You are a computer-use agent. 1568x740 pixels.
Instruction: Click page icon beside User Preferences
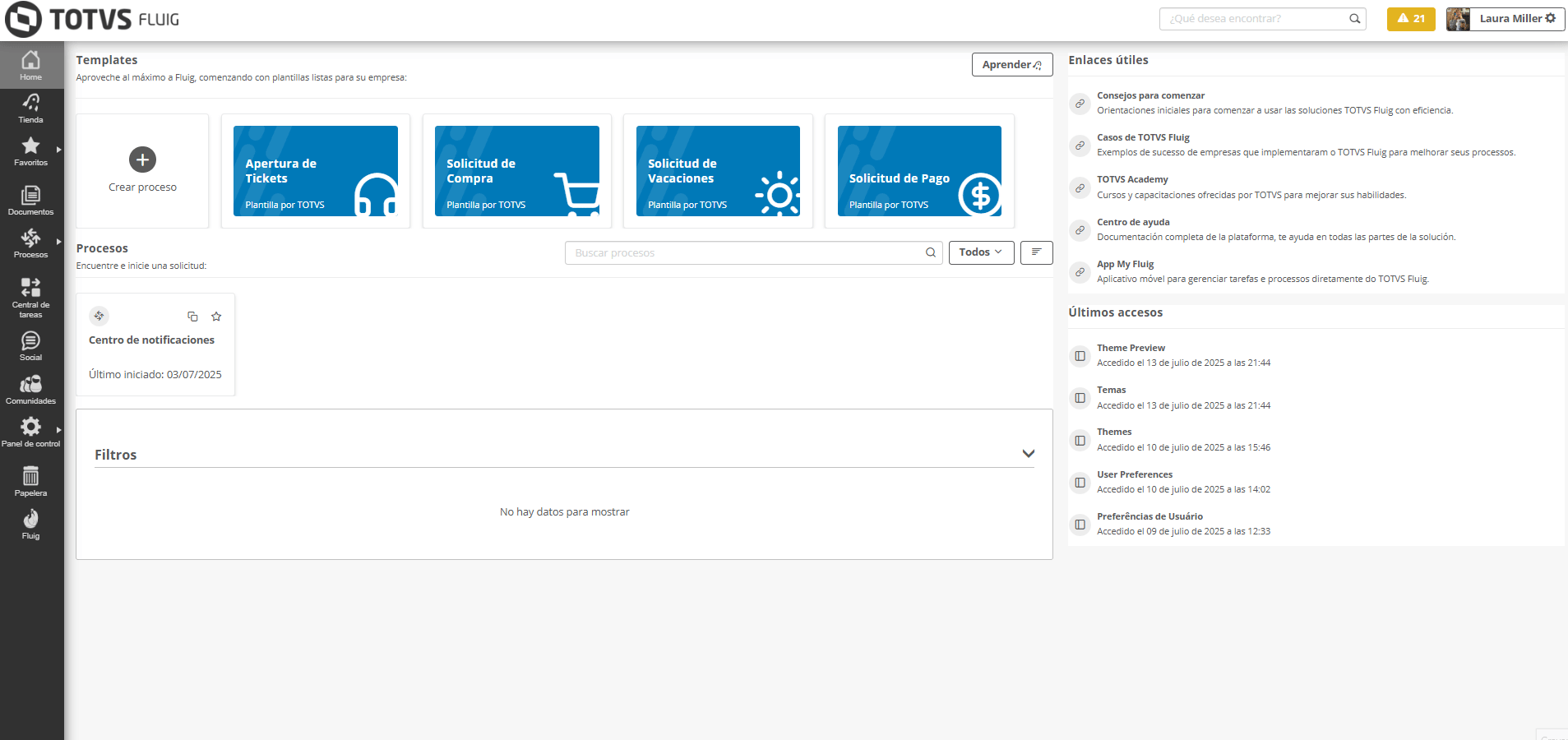tap(1080, 483)
